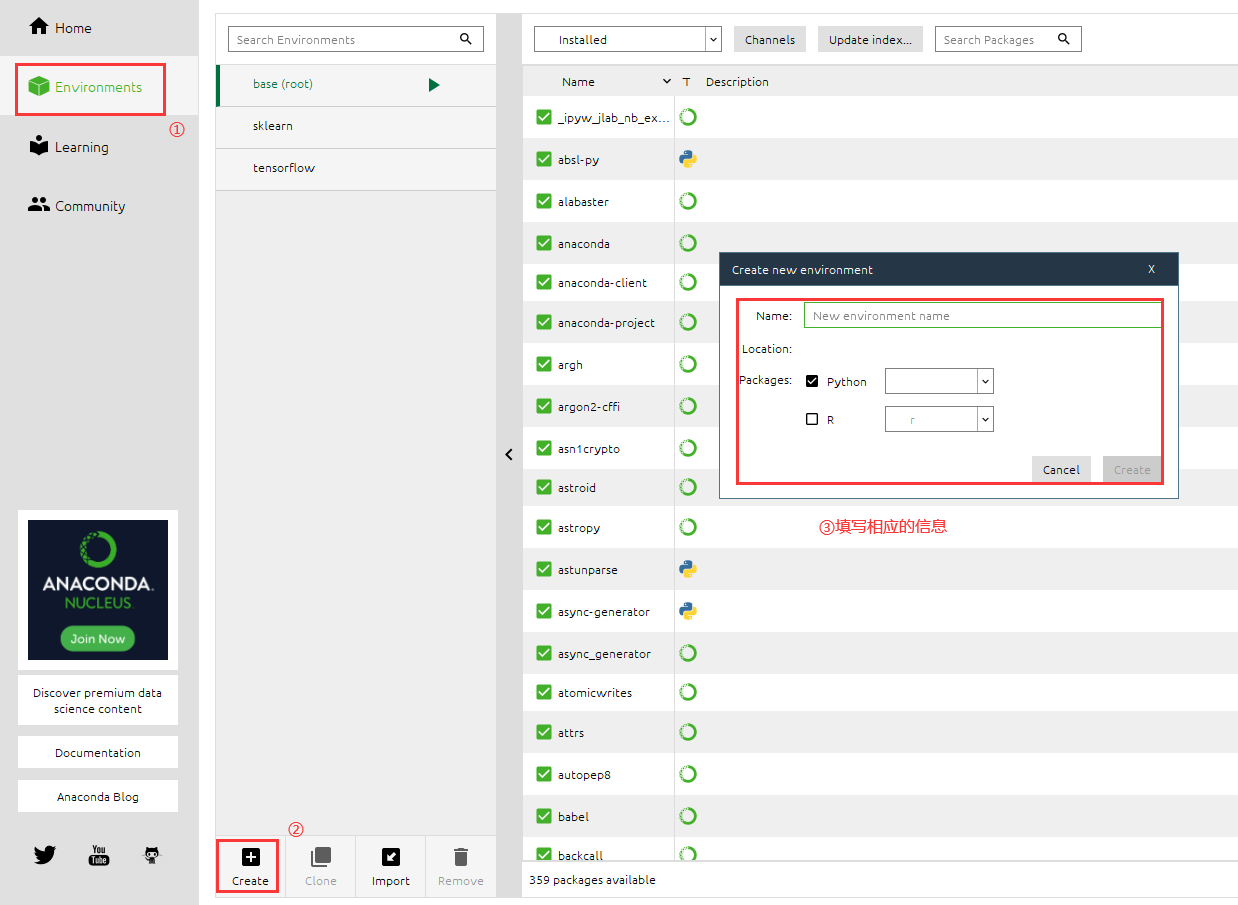Select the sklearn environment
1238x905 pixels.
(356, 127)
